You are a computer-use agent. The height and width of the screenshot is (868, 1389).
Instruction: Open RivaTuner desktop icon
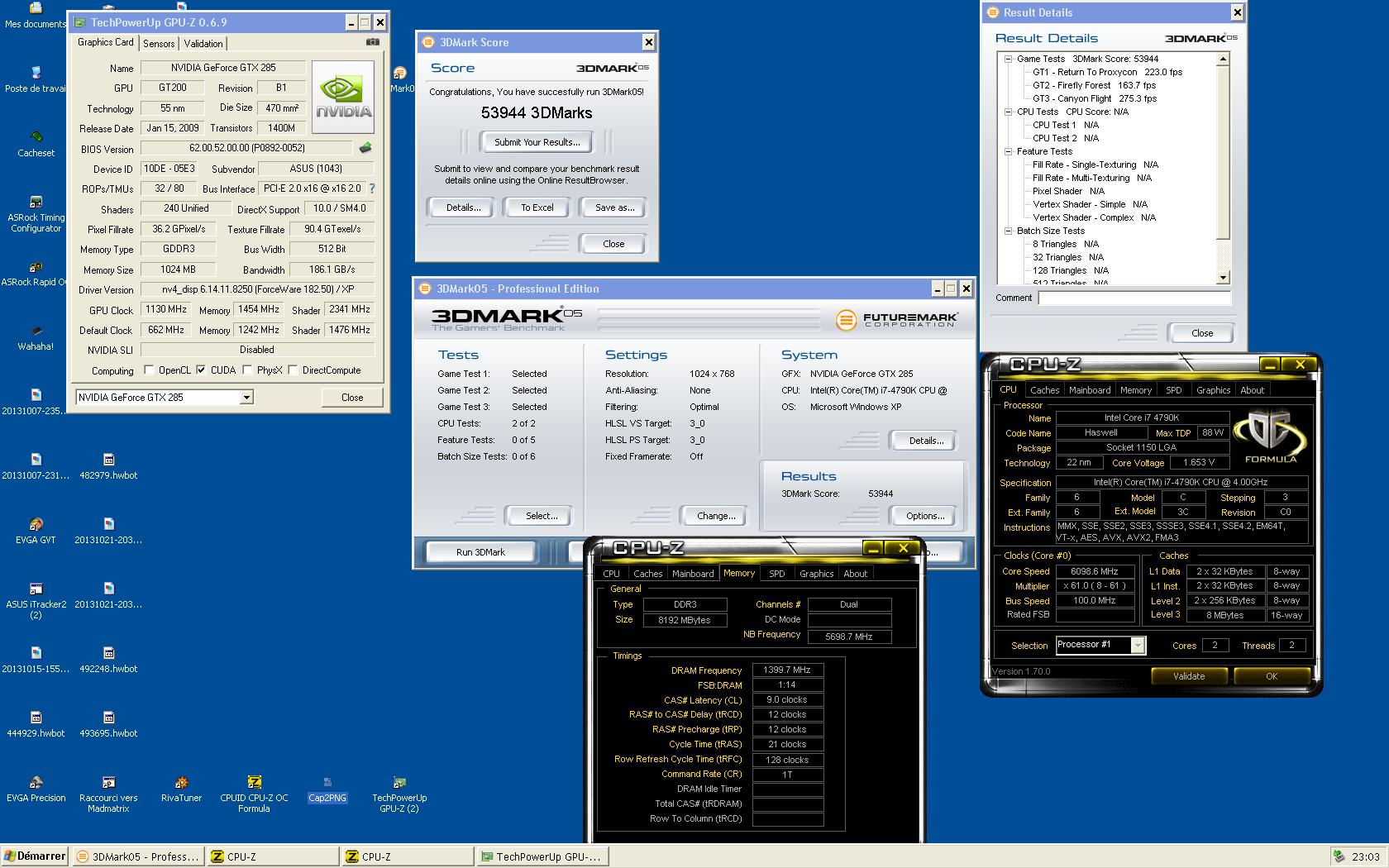tap(181, 789)
